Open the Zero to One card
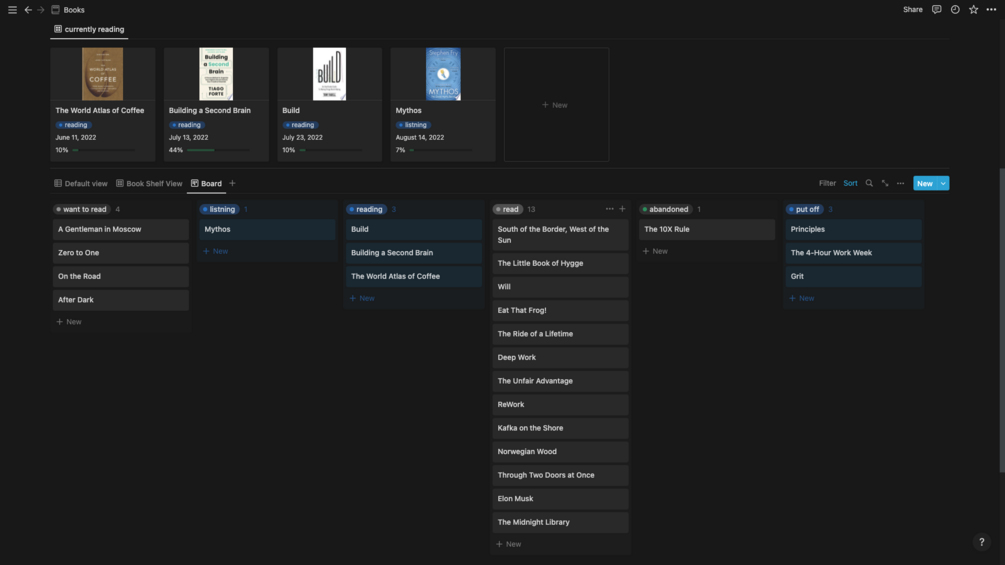The image size is (1005, 565). coord(120,253)
